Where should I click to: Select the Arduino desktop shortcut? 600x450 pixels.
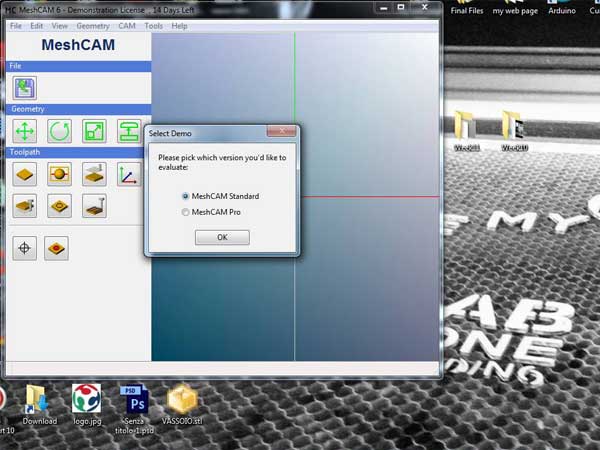tap(562, 8)
